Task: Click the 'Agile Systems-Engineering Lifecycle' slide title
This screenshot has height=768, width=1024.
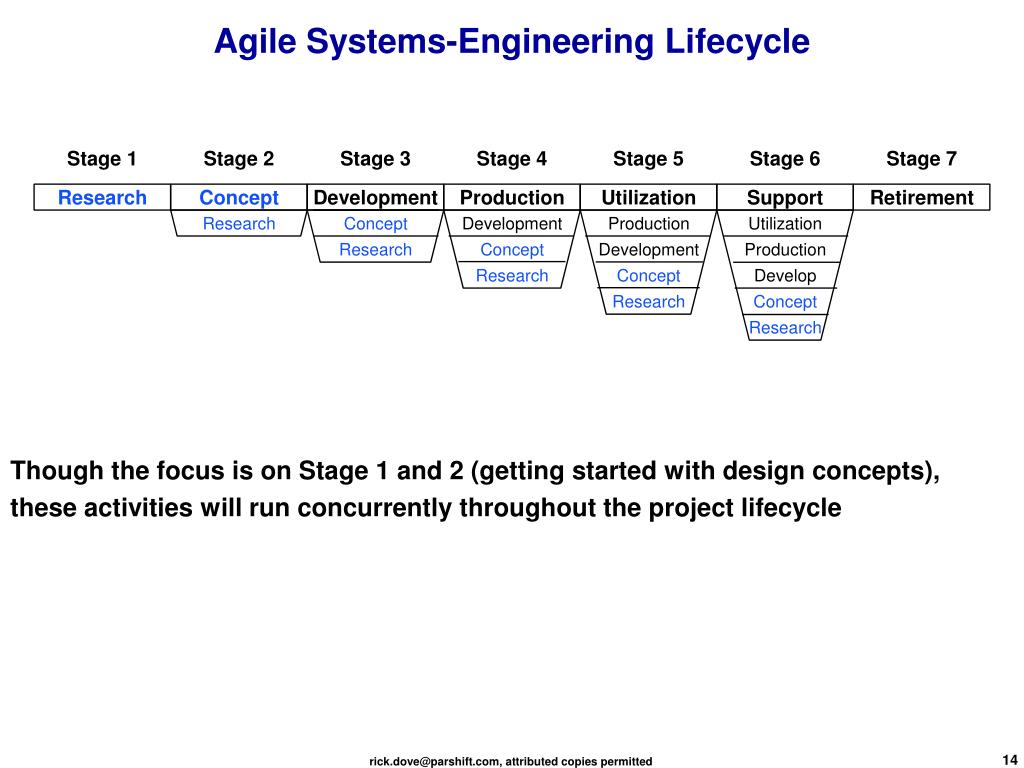Action: [512, 42]
